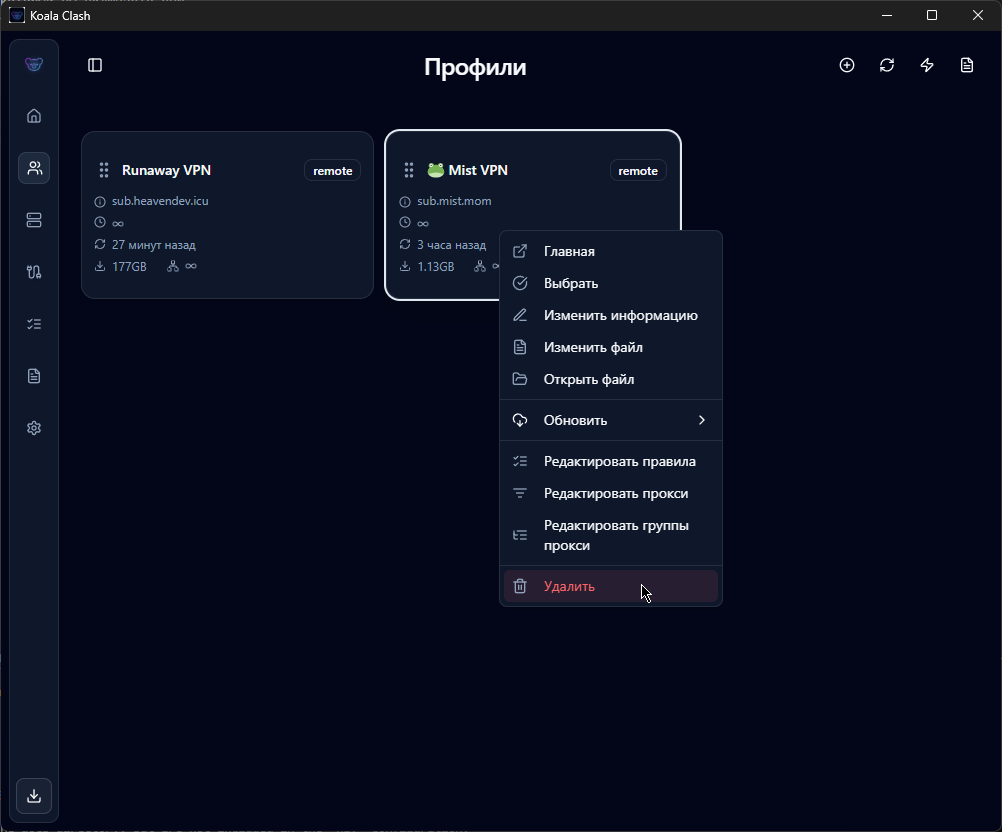Click the lightning bolt icon in header
The image size is (1002, 832).
point(927,65)
